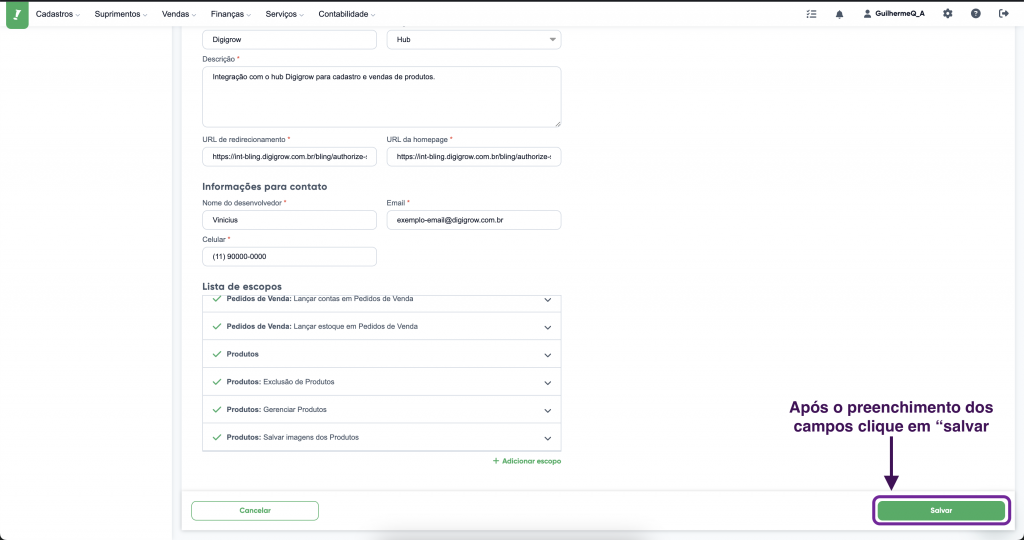Expand the Salvar imagens dos Produtos scope
Viewport: 1024px width, 540px height.
pyautogui.click(x=547, y=438)
